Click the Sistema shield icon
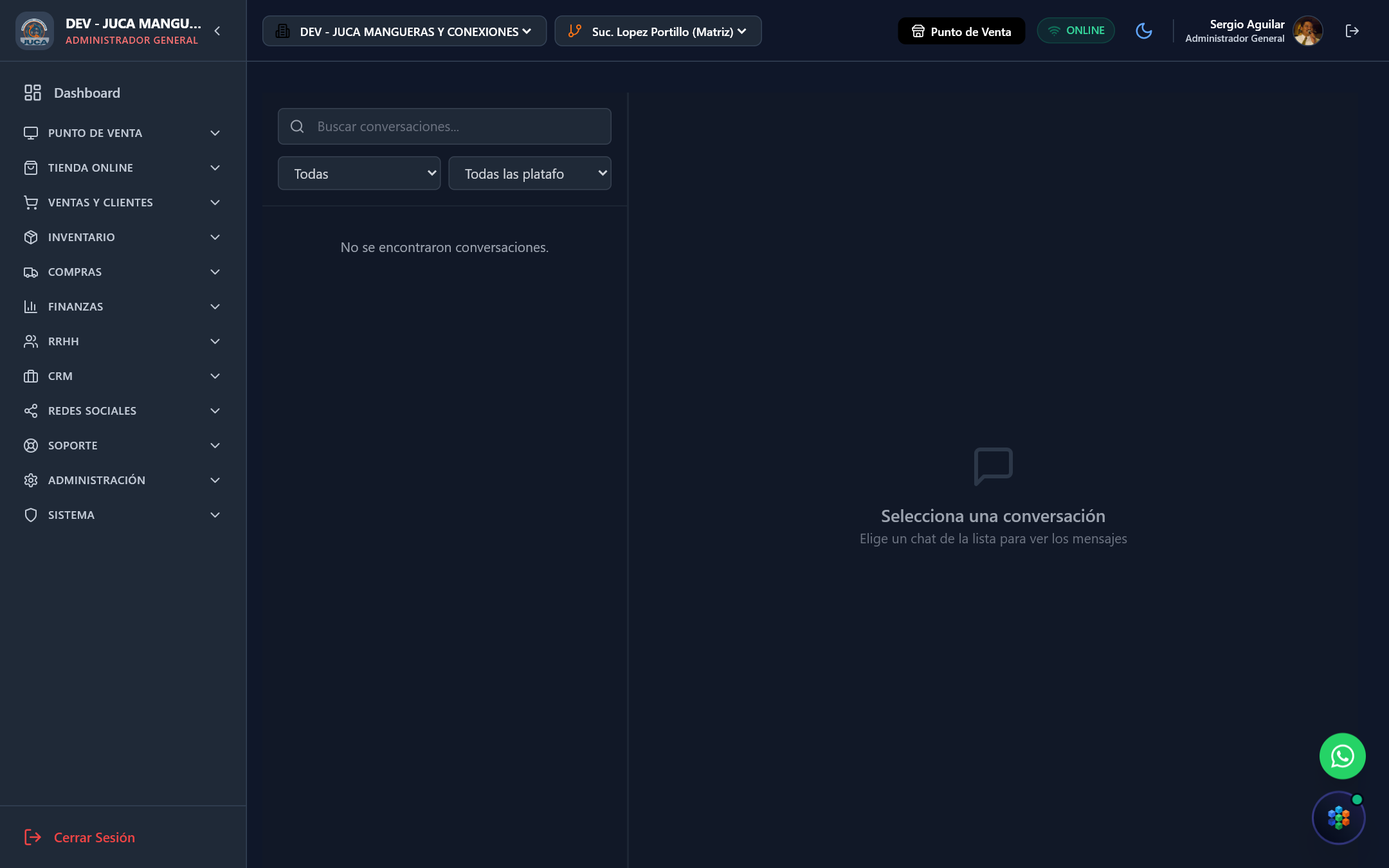 (x=31, y=515)
